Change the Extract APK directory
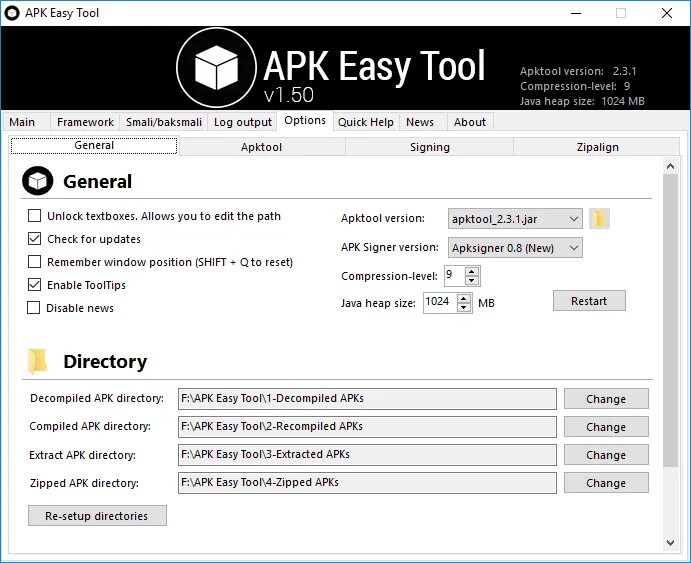 (606, 455)
